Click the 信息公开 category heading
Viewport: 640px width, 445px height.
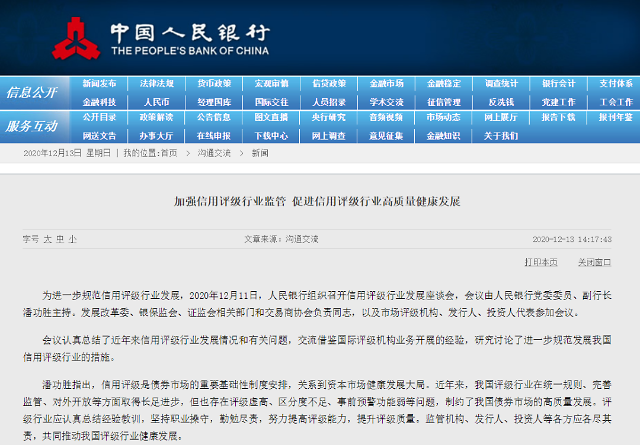[31, 93]
